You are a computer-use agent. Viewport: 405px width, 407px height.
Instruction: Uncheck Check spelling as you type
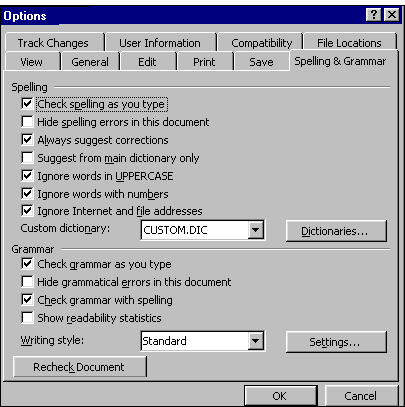[x=27, y=104]
